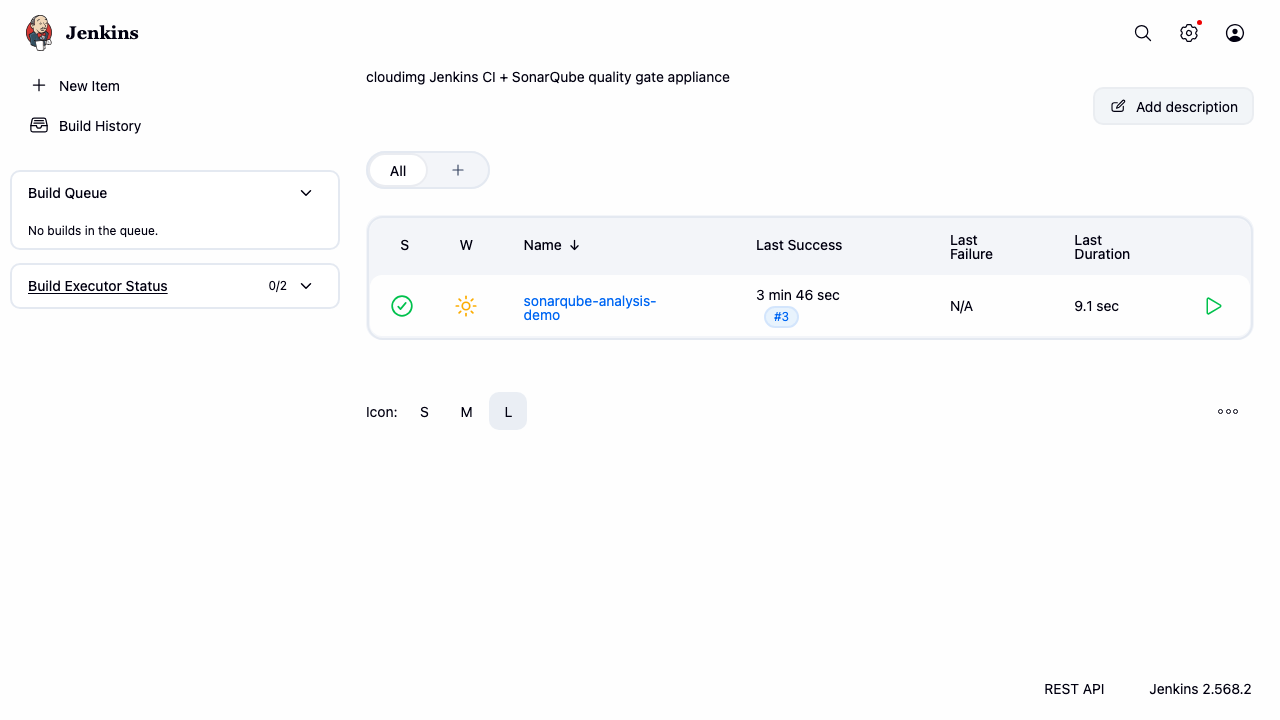The width and height of the screenshot is (1280, 720).
Task: Click the Jenkins butler logo
Action: coord(39,33)
